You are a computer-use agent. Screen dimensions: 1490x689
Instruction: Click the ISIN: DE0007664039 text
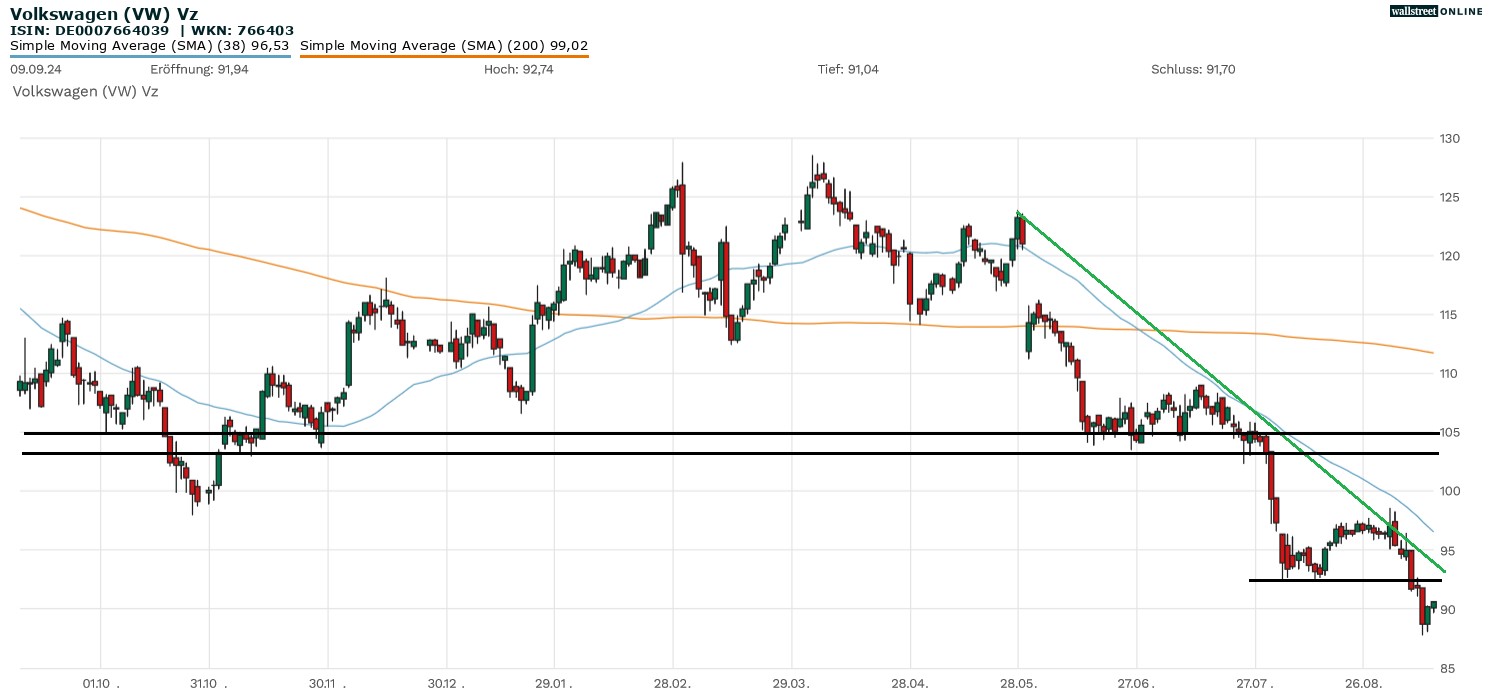point(89,31)
